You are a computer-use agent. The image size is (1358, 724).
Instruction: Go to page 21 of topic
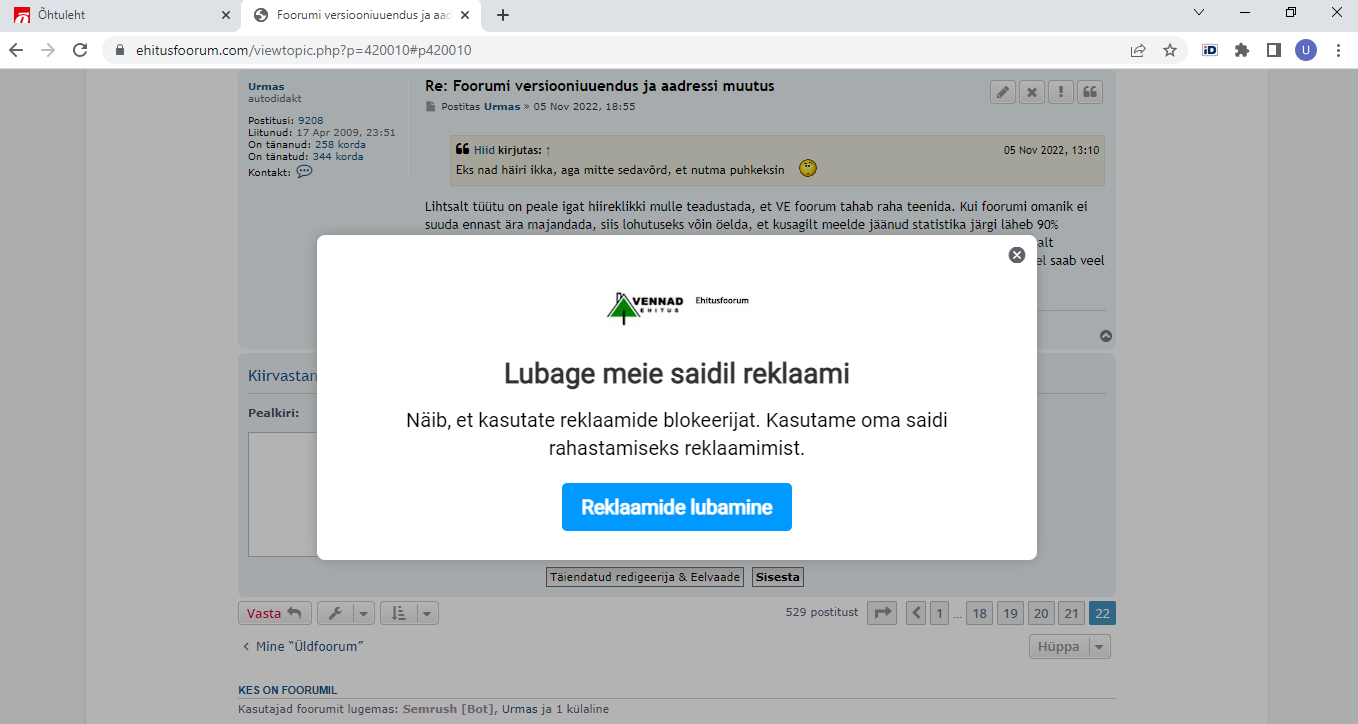pos(1071,613)
